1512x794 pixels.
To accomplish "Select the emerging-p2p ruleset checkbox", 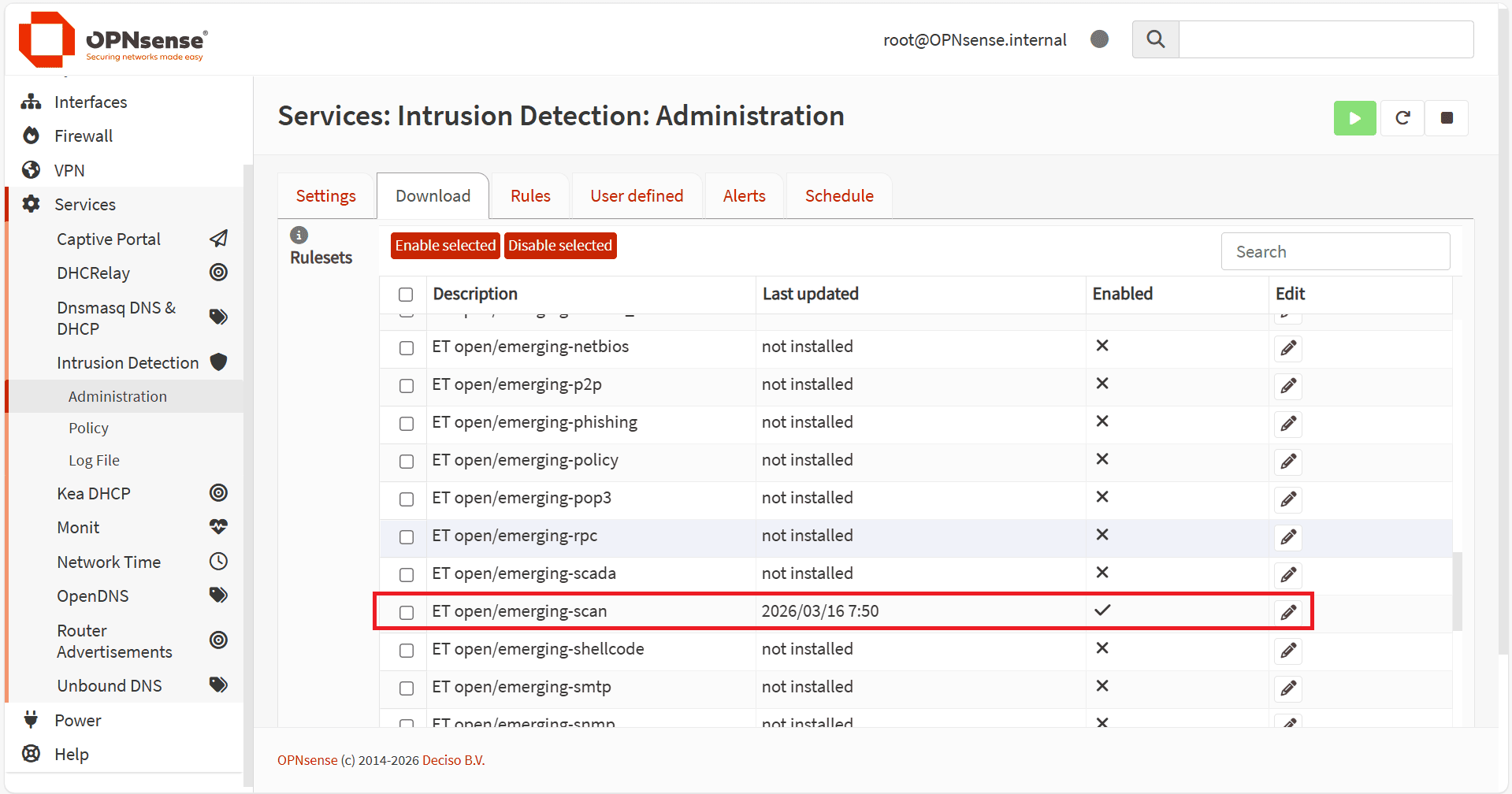I will [407, 386].
